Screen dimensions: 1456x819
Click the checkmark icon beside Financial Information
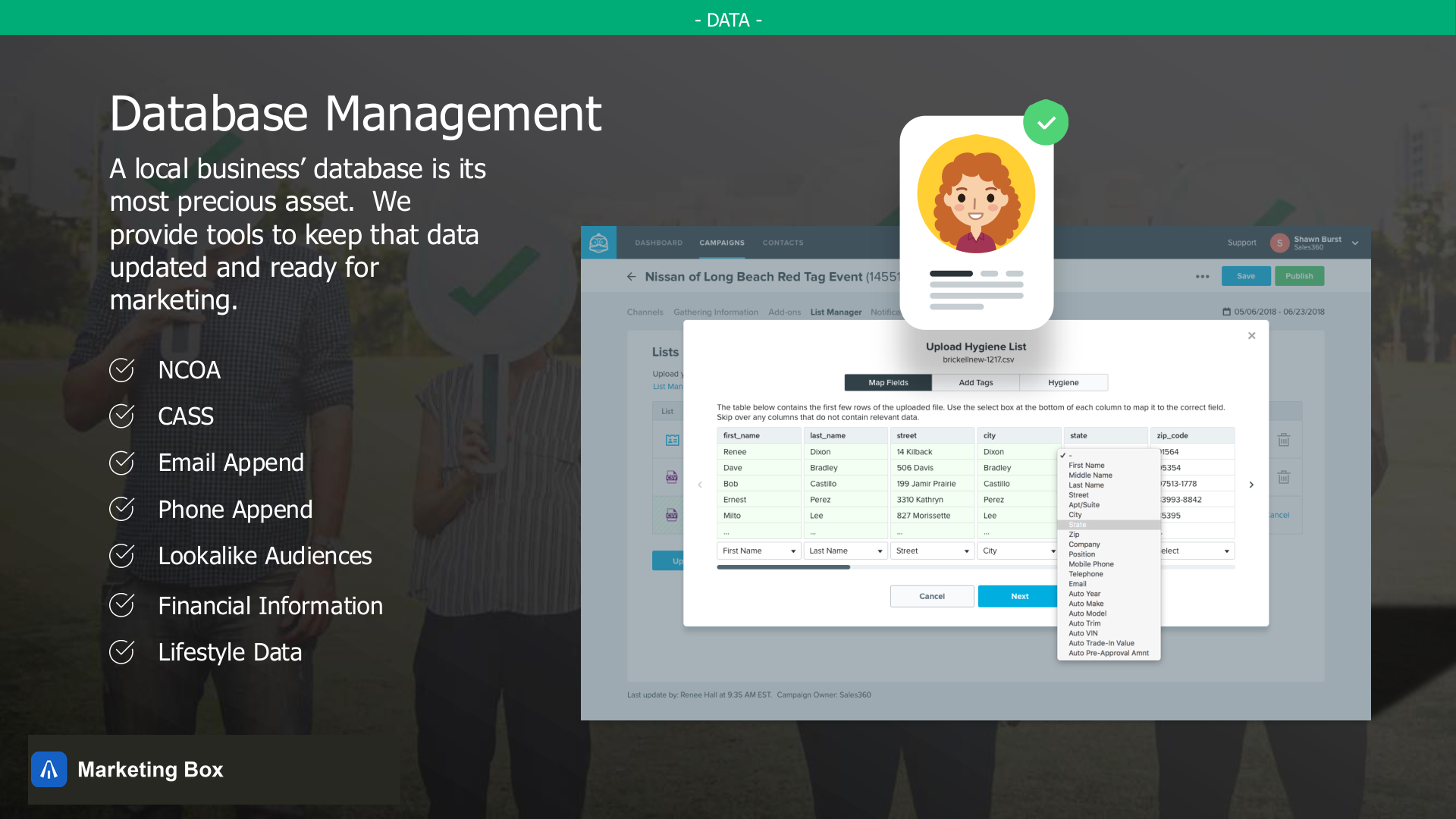tap(121, 605)
